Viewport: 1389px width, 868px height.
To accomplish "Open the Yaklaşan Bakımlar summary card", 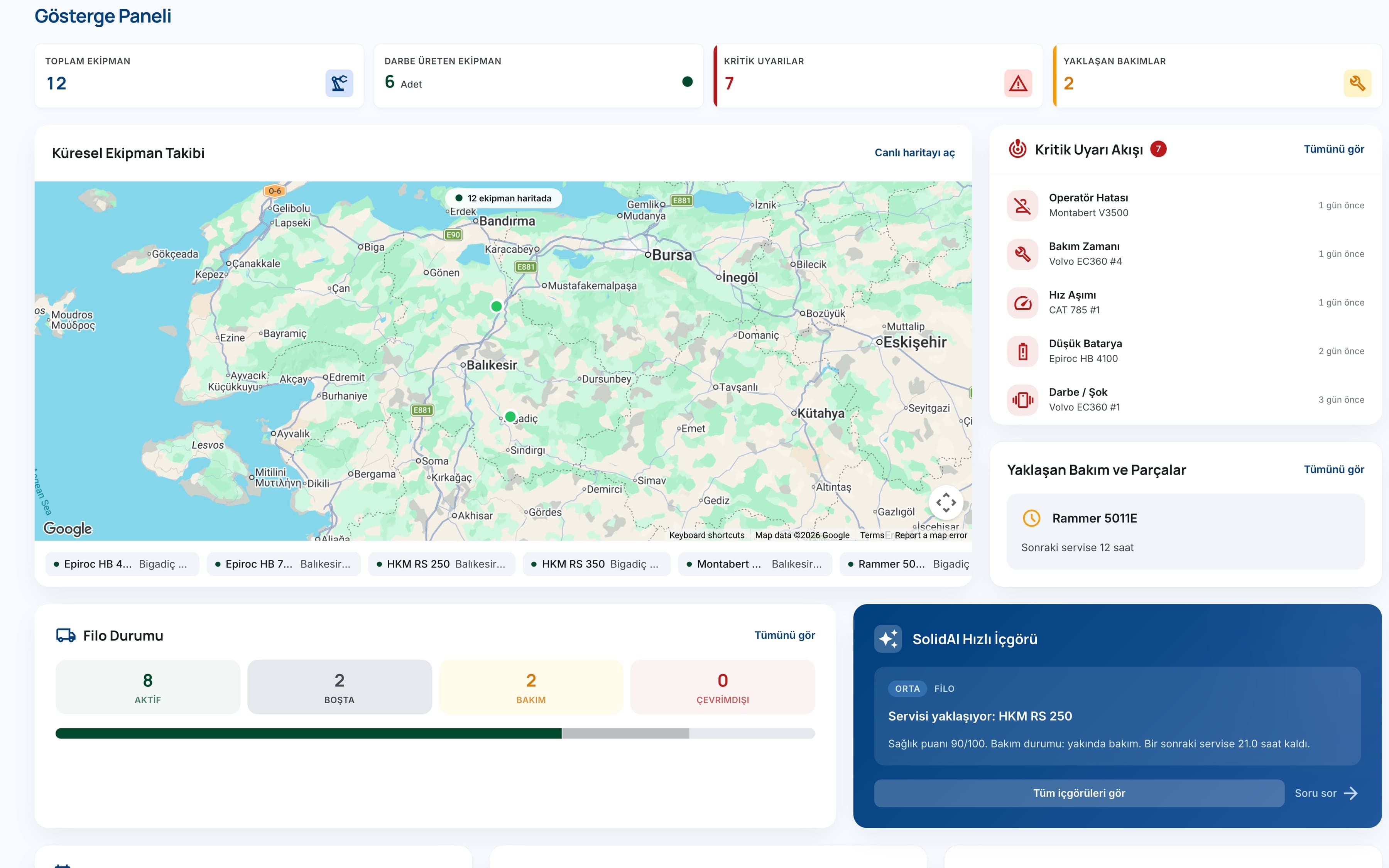I will 1217,76.
